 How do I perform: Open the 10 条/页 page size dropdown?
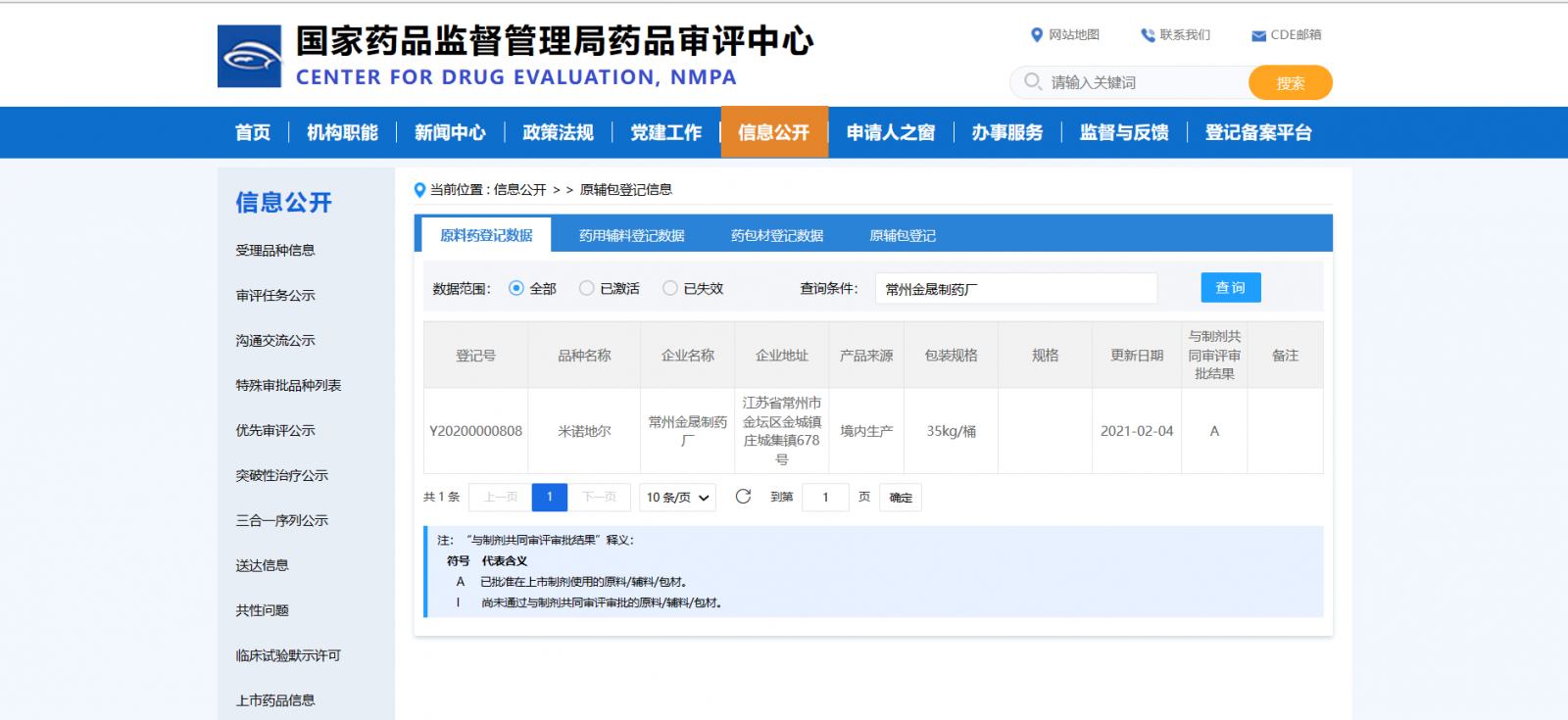click(677, 498)
